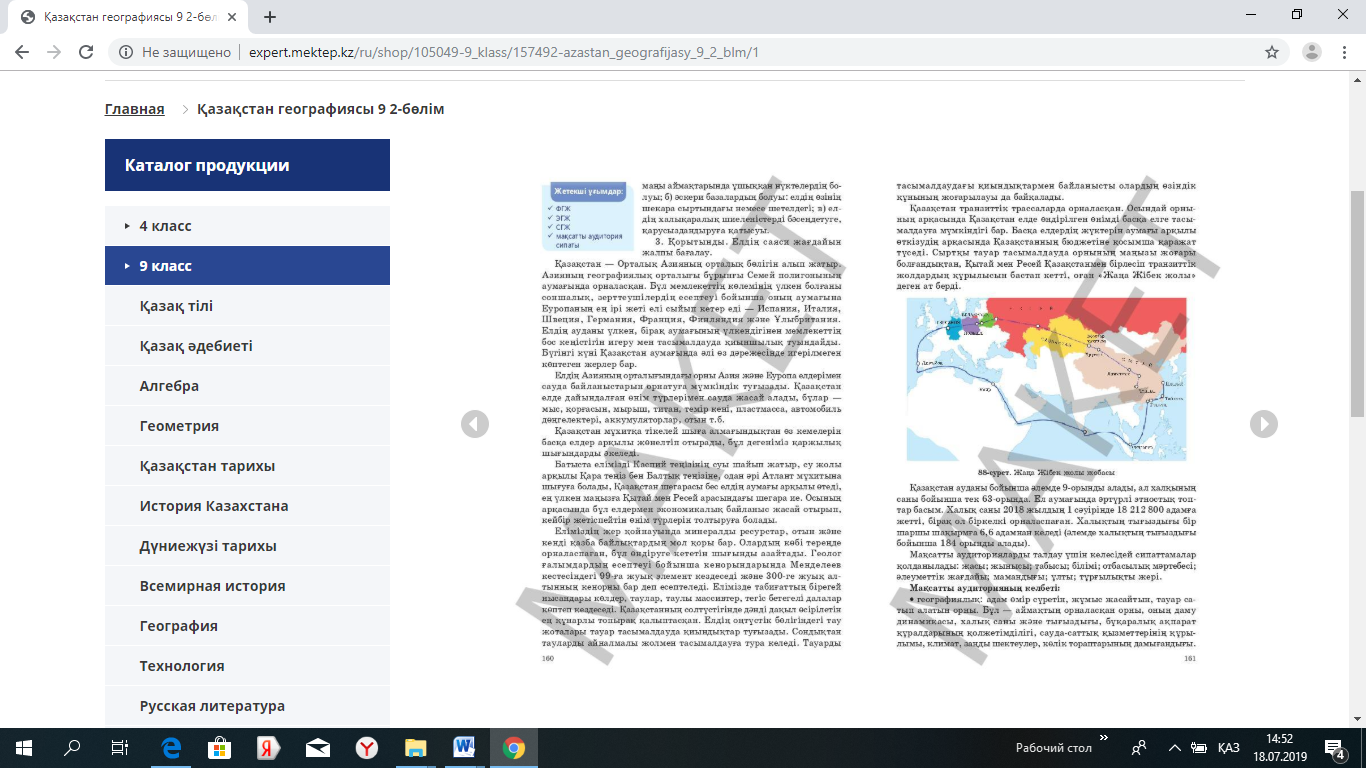Screen dimensions: 1366x768
Task: Launch Yandex Browser from the taskbar
Action: [x=367, y=748]
